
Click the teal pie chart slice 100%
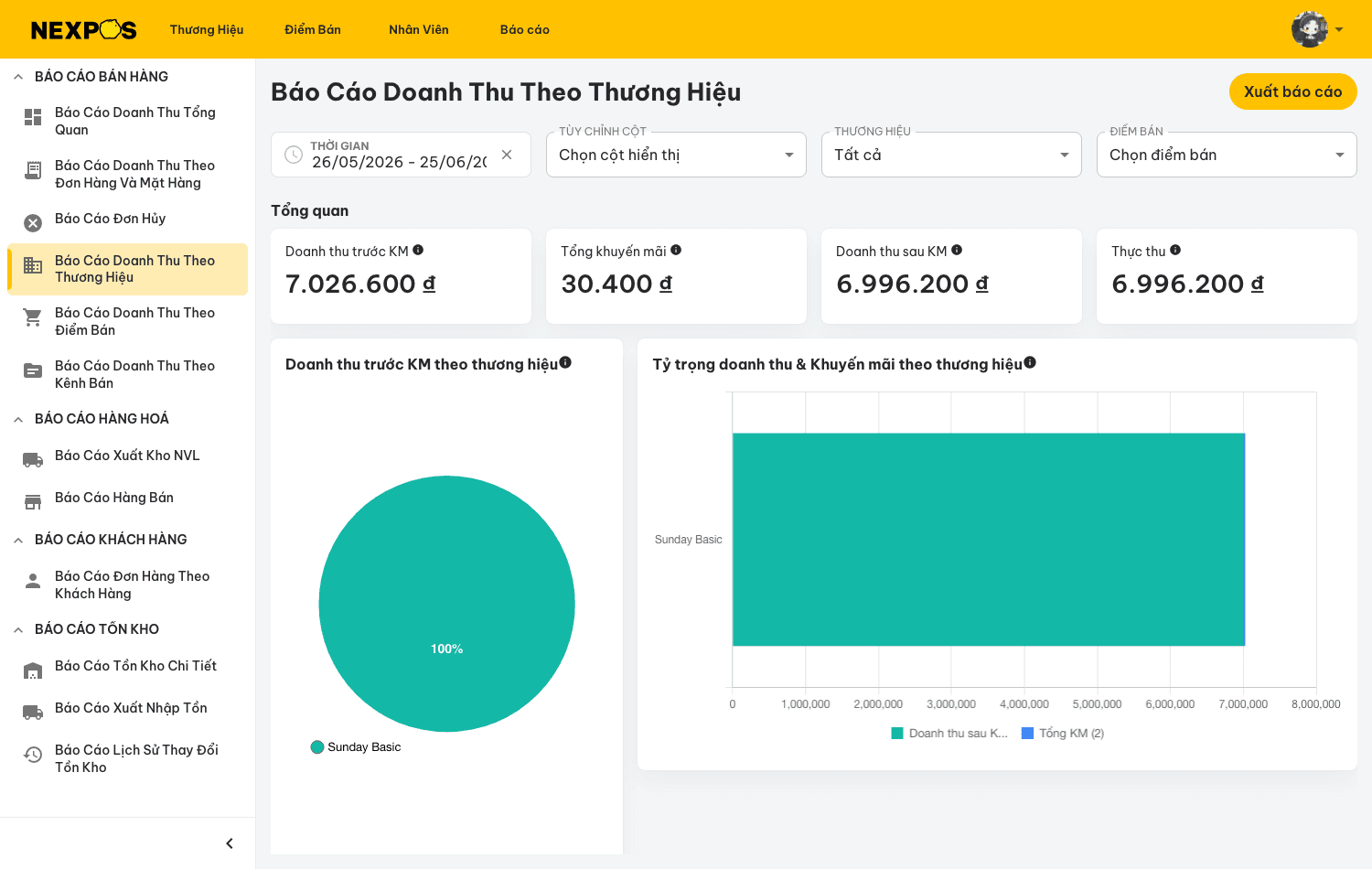pyautogui.click(x=446, y=604)
